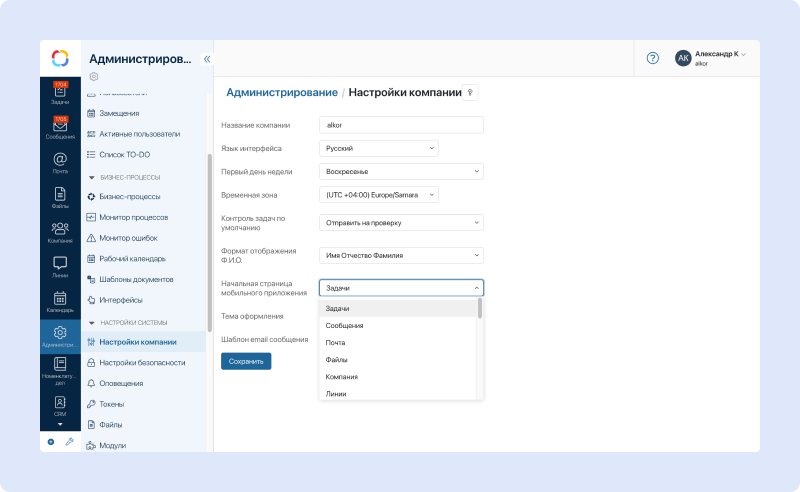Open Настройки безопасности menu item
This screenshot has width=800, height=492.
coord(143,363)
